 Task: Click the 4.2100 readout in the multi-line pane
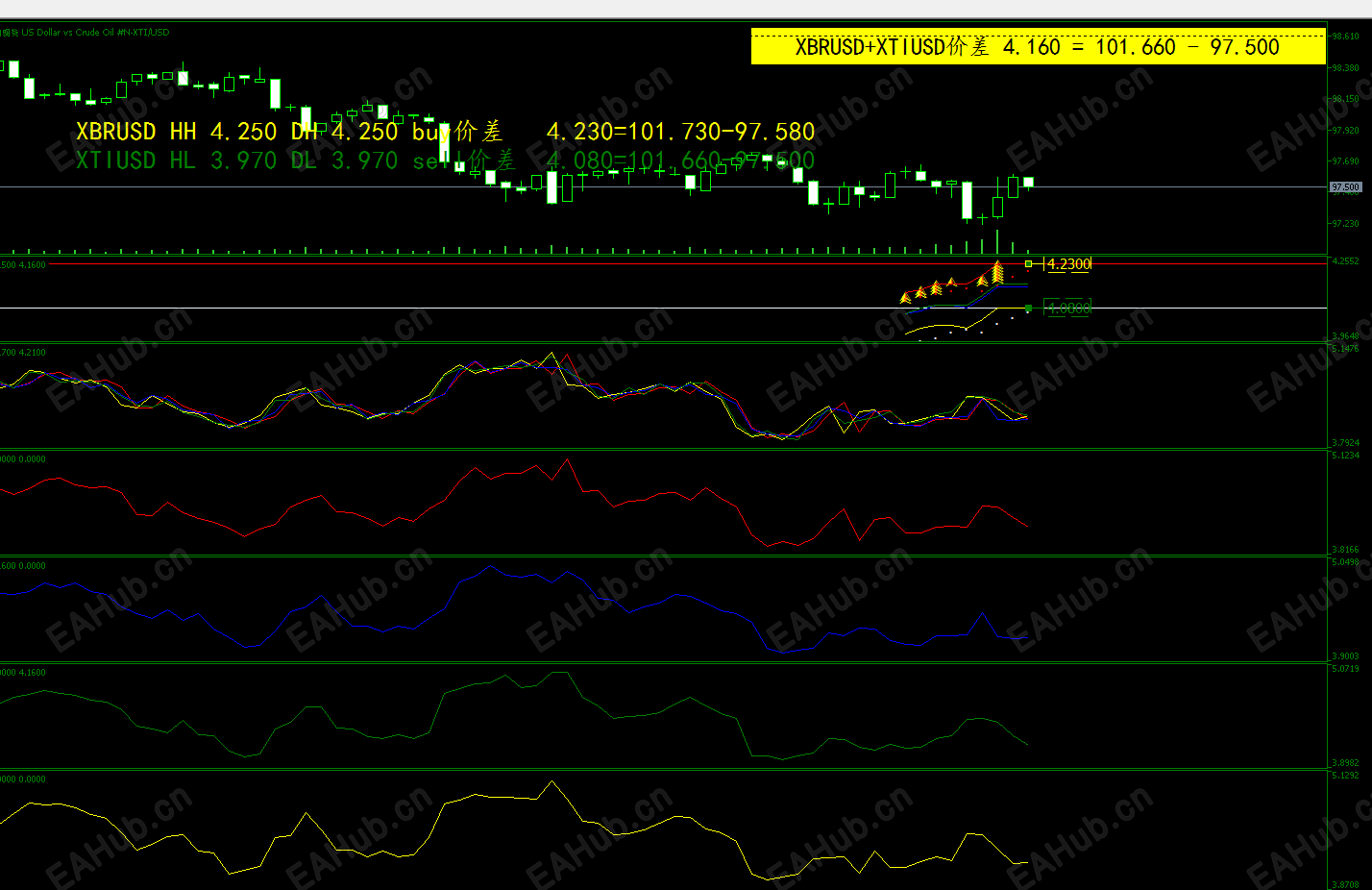coord(33,353)
